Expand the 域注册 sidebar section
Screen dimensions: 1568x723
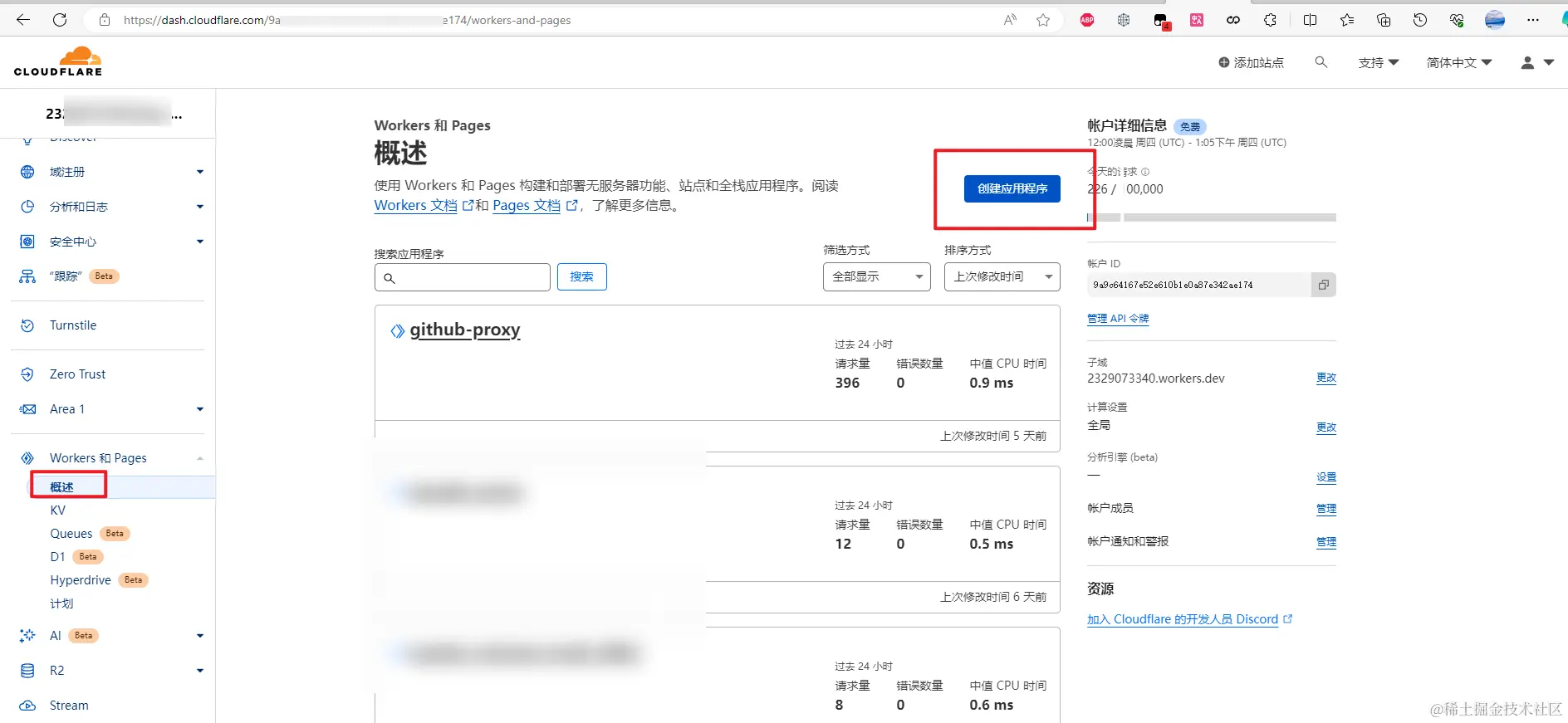tap(199, 172)
